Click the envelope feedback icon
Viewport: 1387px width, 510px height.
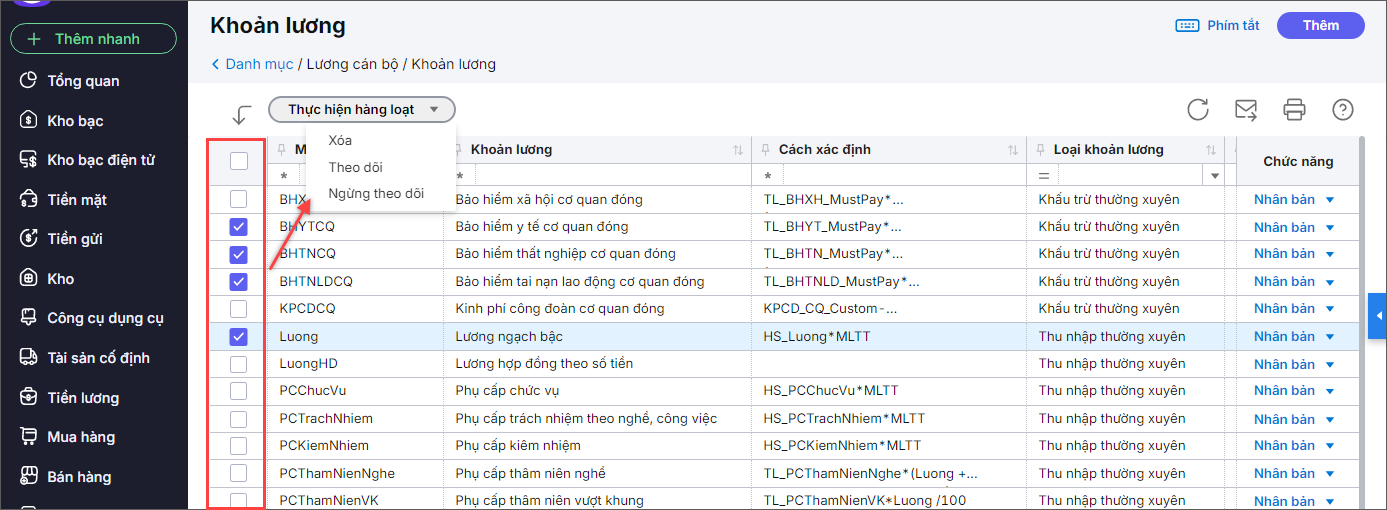1246,110
